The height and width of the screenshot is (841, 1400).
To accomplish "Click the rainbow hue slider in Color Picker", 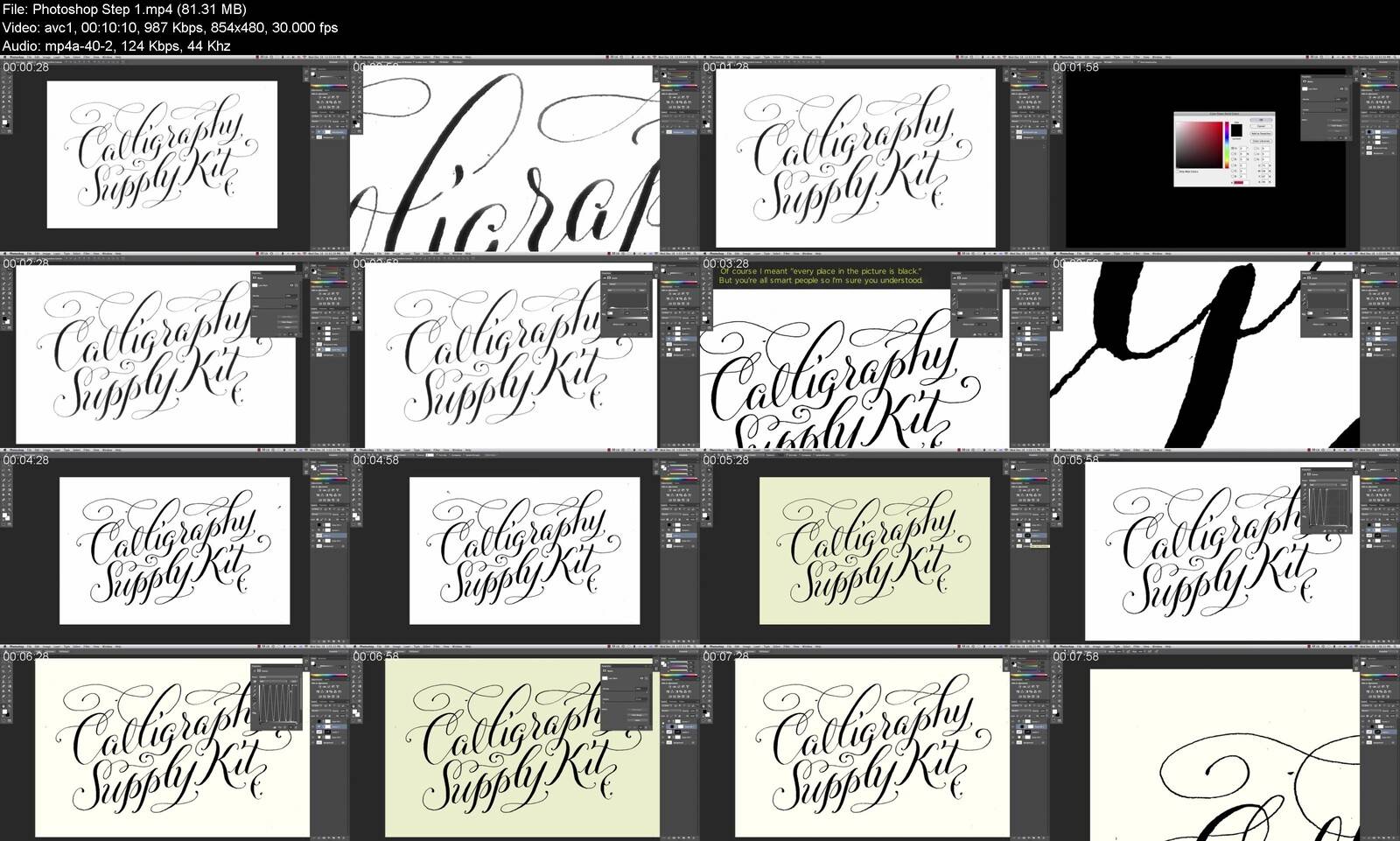I will point(1227,145).
